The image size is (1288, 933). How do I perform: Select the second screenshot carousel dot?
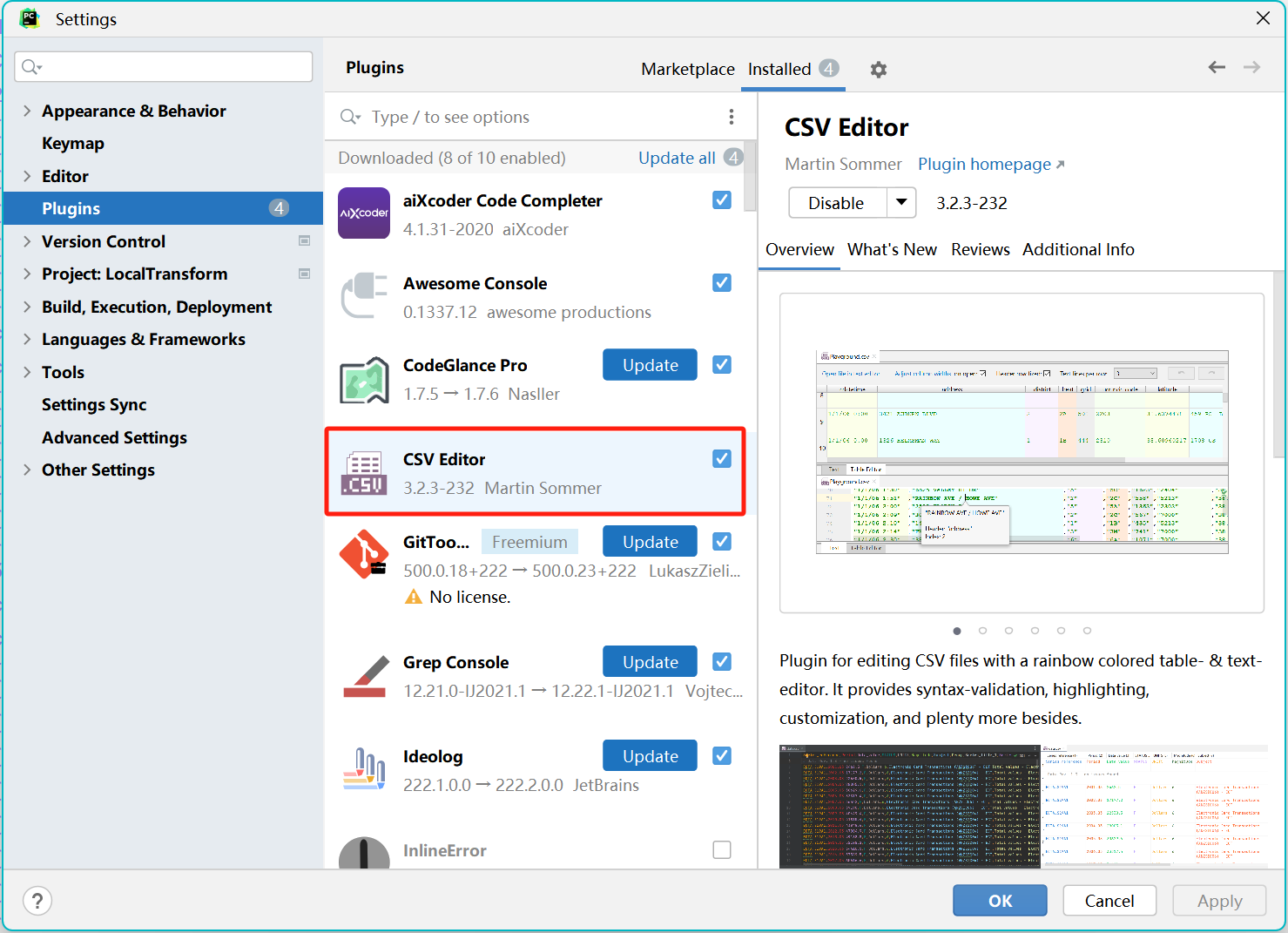pos(982,631)
